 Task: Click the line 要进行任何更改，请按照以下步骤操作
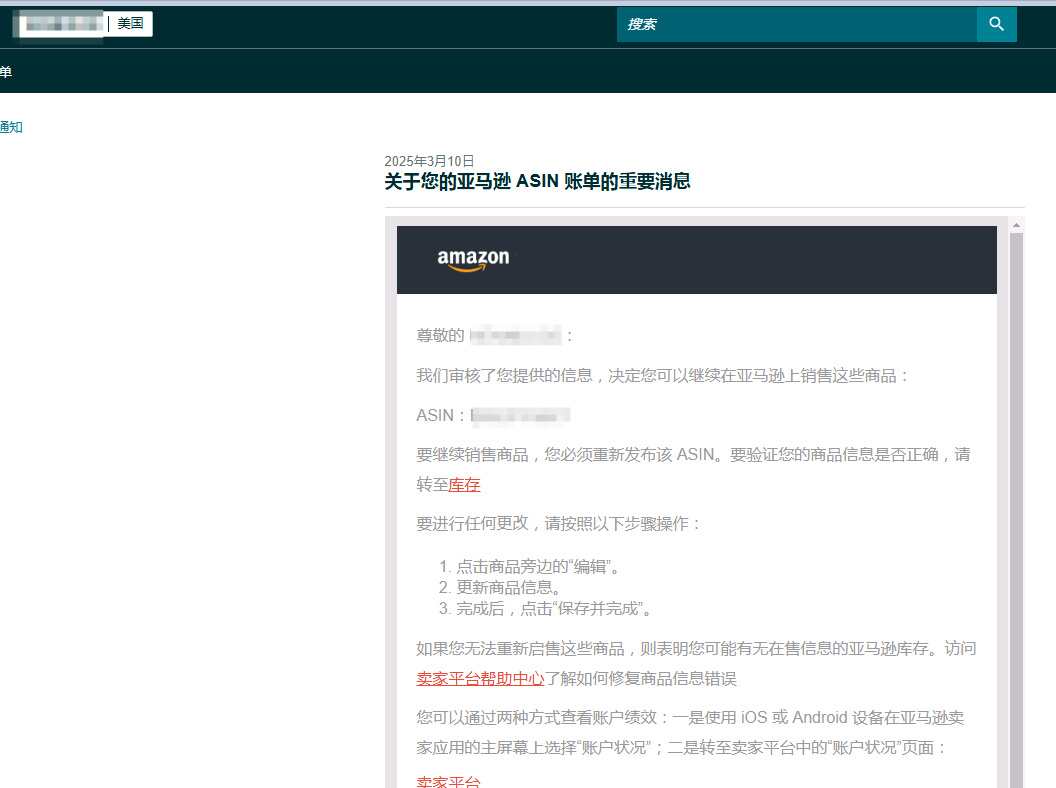click(x=558, y=524)
